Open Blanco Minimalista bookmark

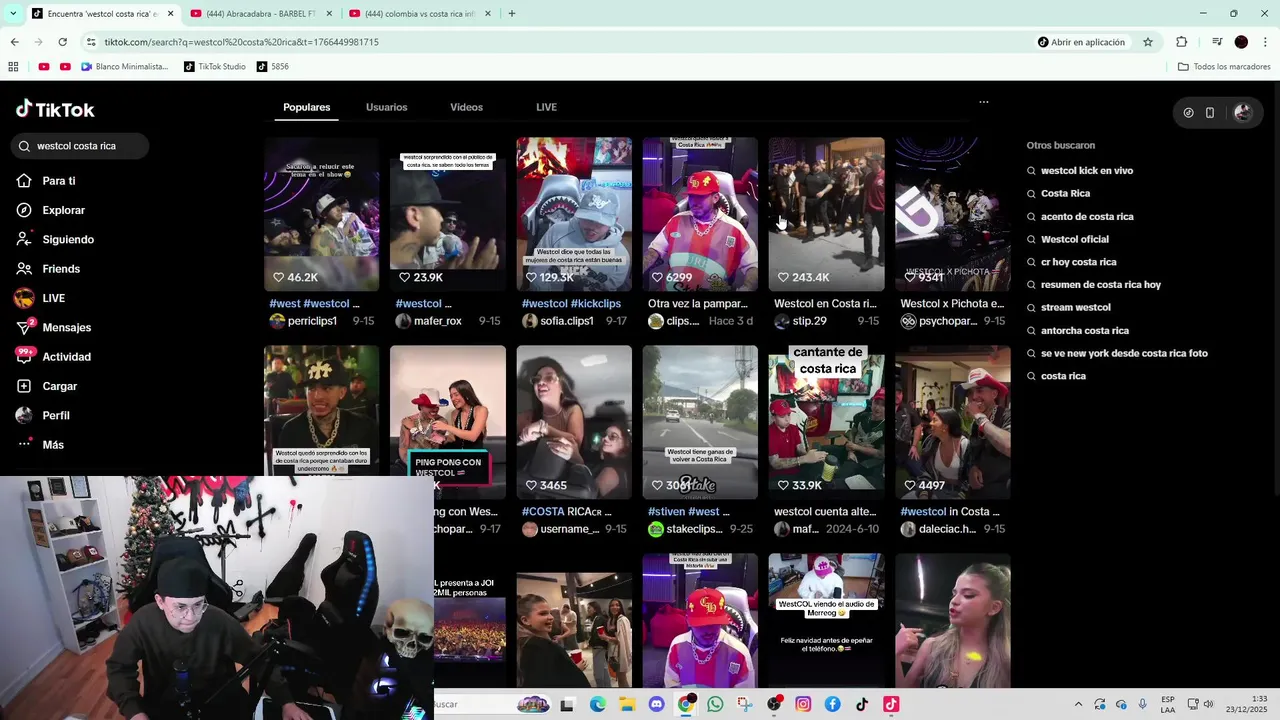(x=125, y=67)
